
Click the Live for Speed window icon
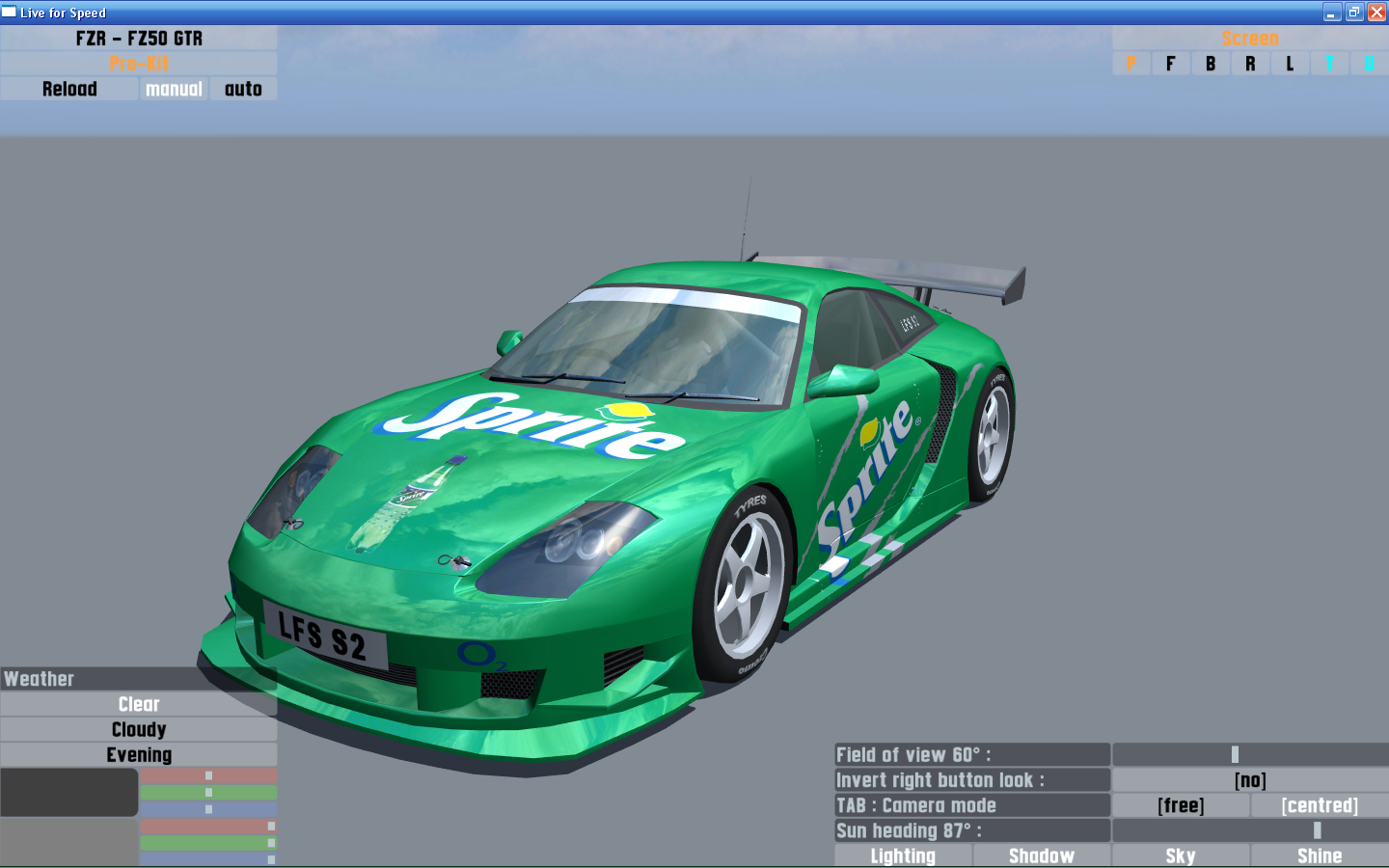pos(10,13)
